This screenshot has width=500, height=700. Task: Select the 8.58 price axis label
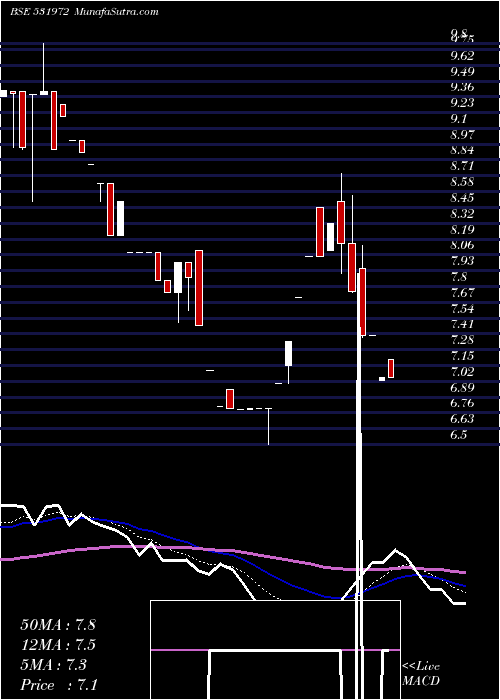(x=462, y=183)
